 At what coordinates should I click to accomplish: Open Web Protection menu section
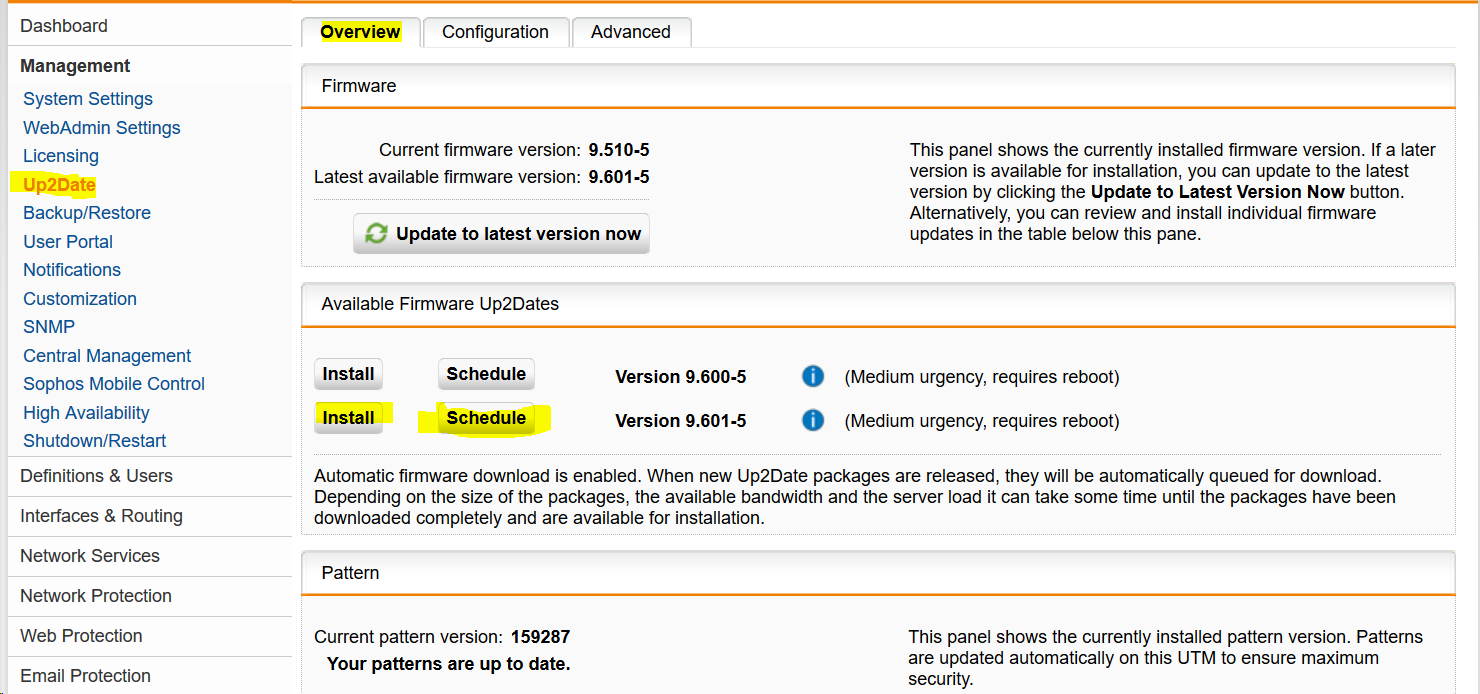pos(81,636)
